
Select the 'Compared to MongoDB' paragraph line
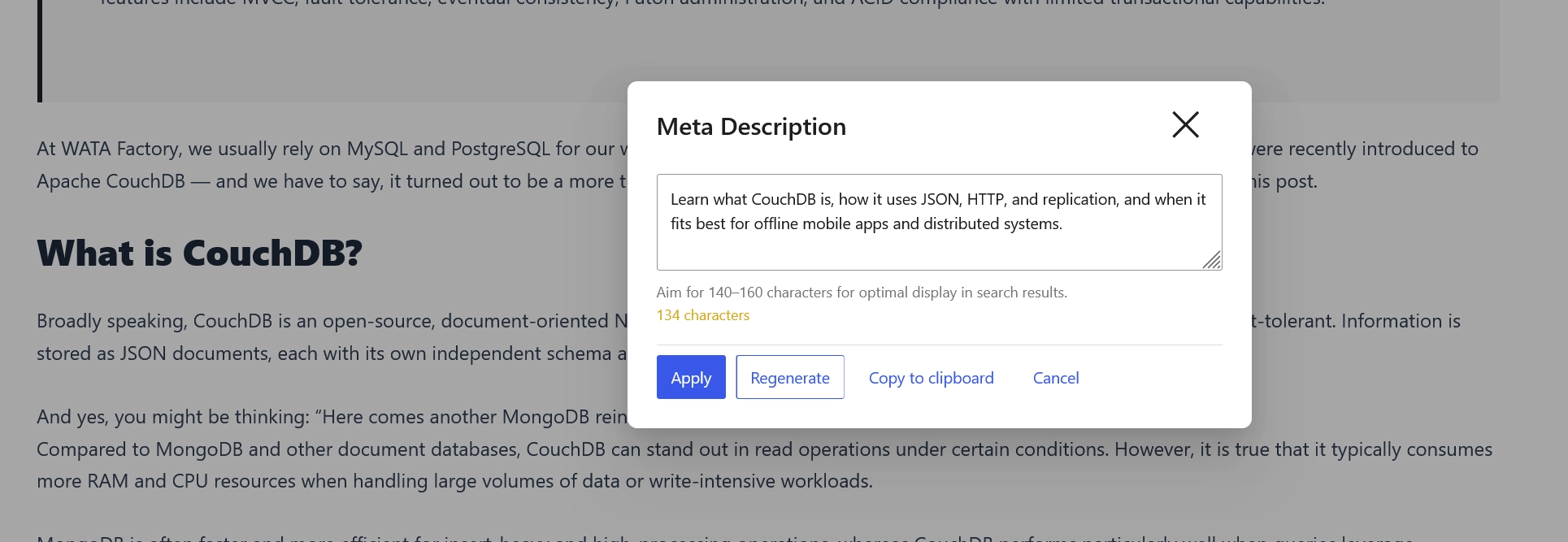coord(764,449)
